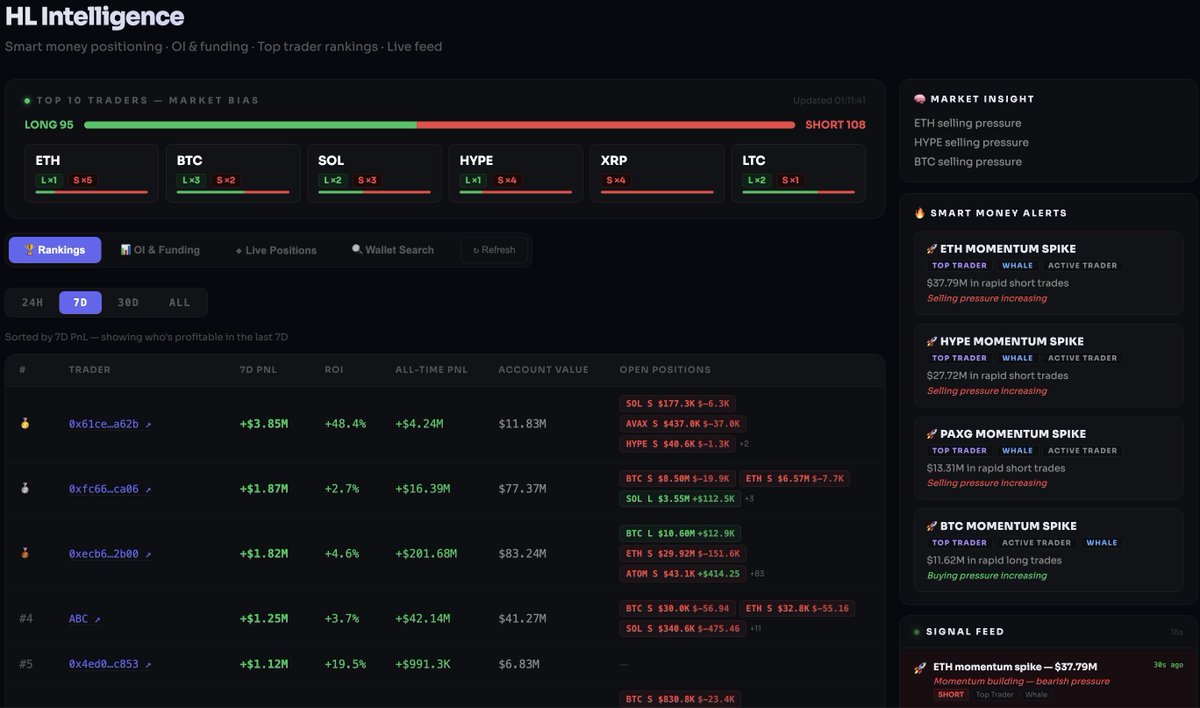Screen dimensions: 1200x708
Task: Open the Rankings tab
Action: point(55,250)
